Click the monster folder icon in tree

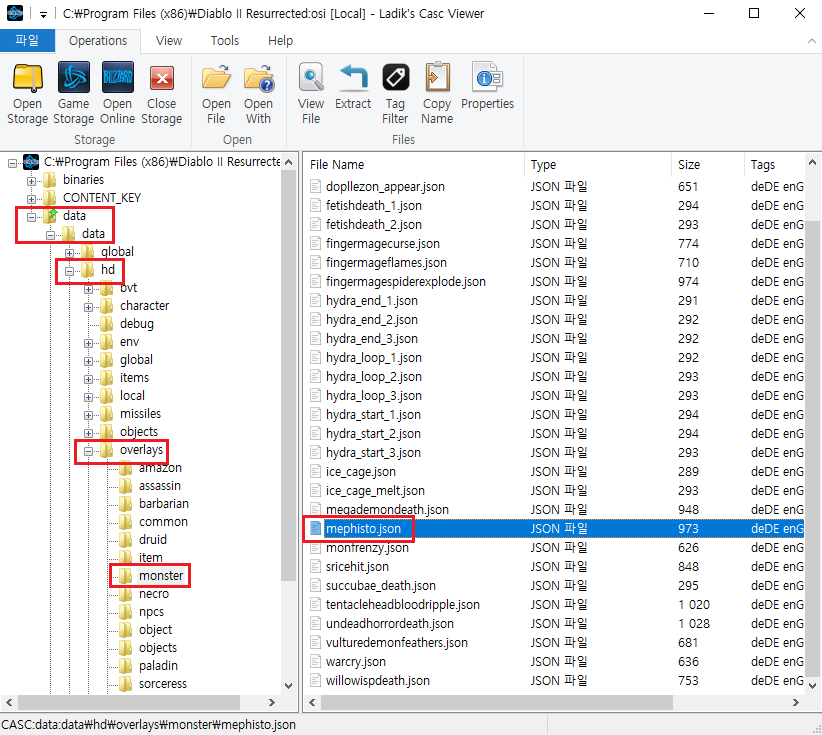pos(125,576)
